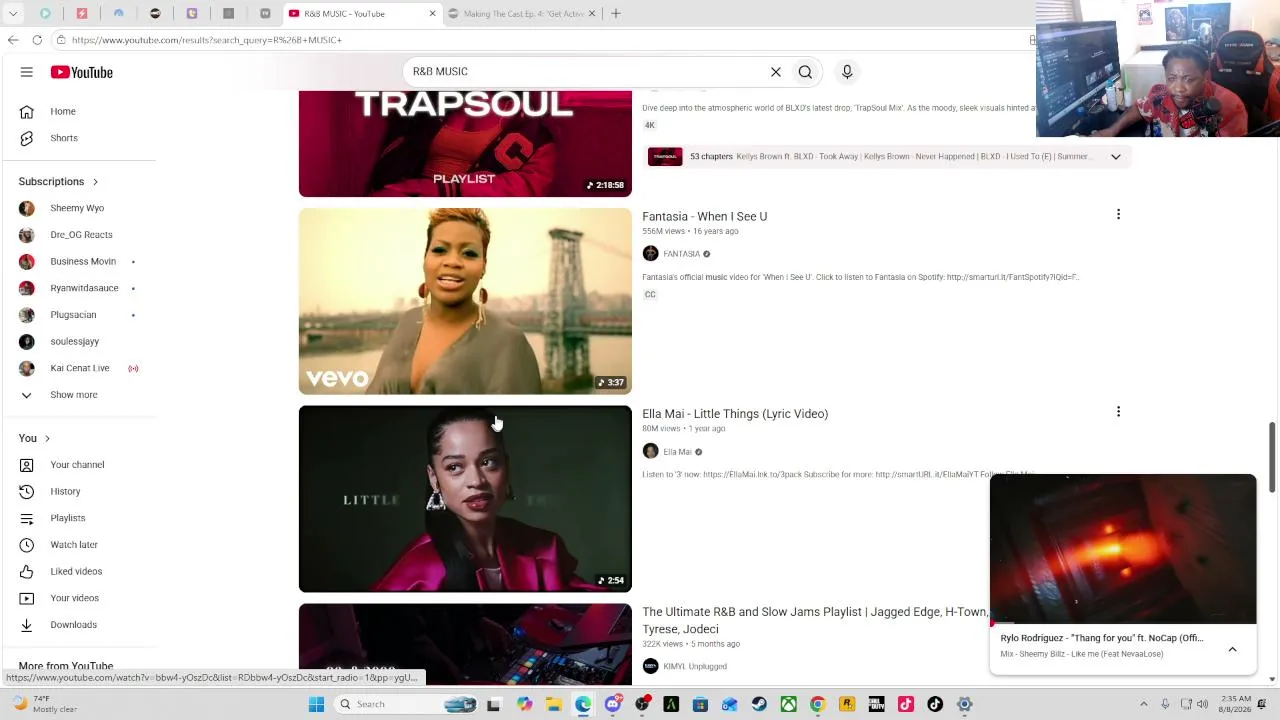The width and height of the screenshot is (1280, 720).
Task: Close the R&B MUSIC - YouTube tab
Action: coord(432,14)
